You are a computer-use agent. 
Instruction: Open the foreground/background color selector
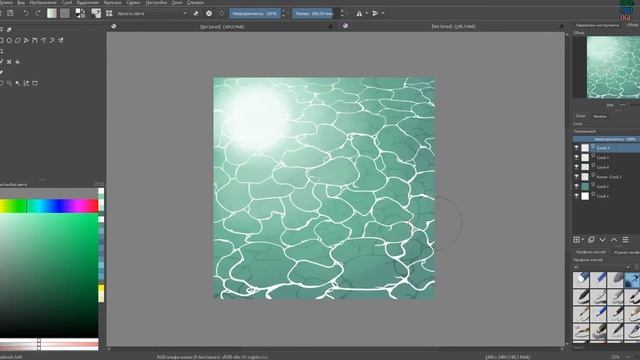(80, 13)
